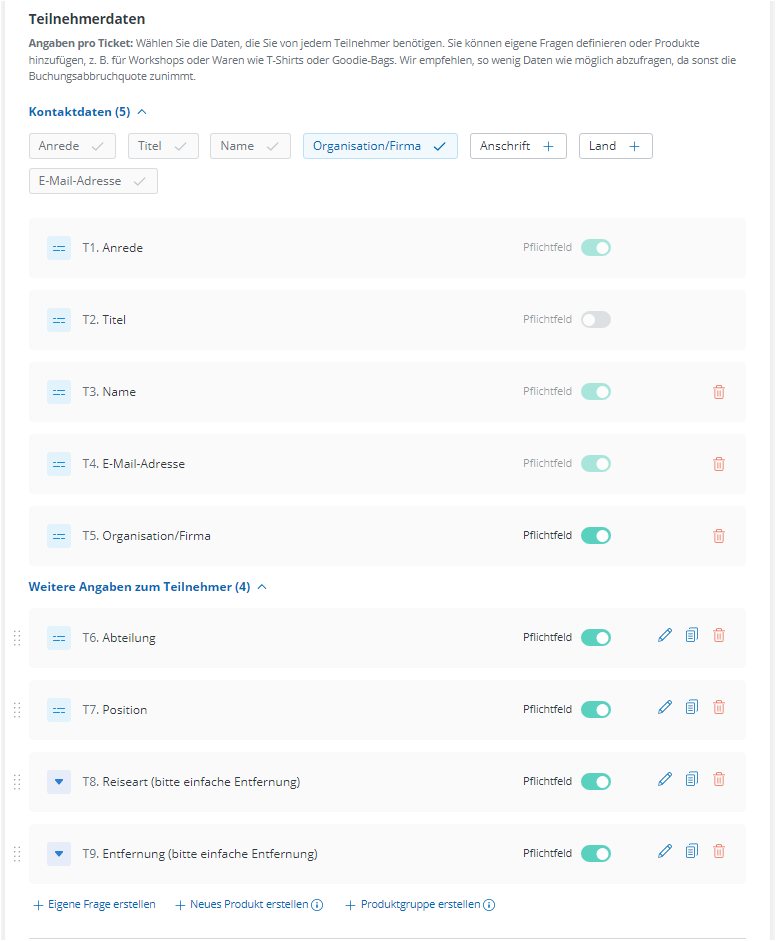Click the drag handle for T9. Entfernung
776x941 pixels.
click(x=17, y=854)
